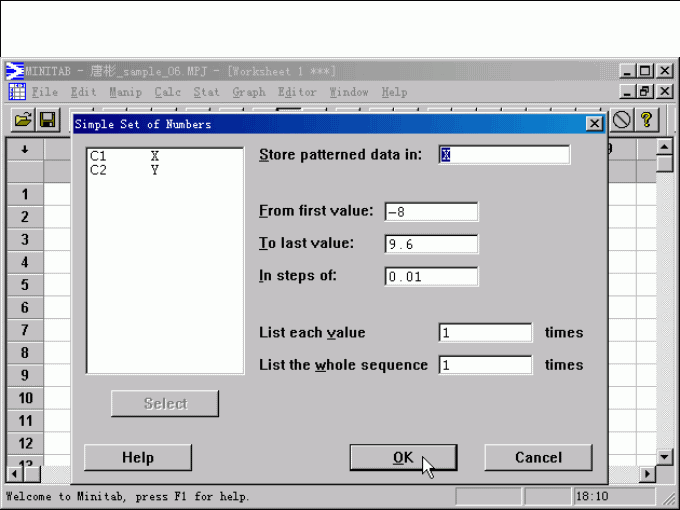This screenshot has height=510, width=680.
Task: Click the Help question mark toolbar icon
Action: [647, 120]
